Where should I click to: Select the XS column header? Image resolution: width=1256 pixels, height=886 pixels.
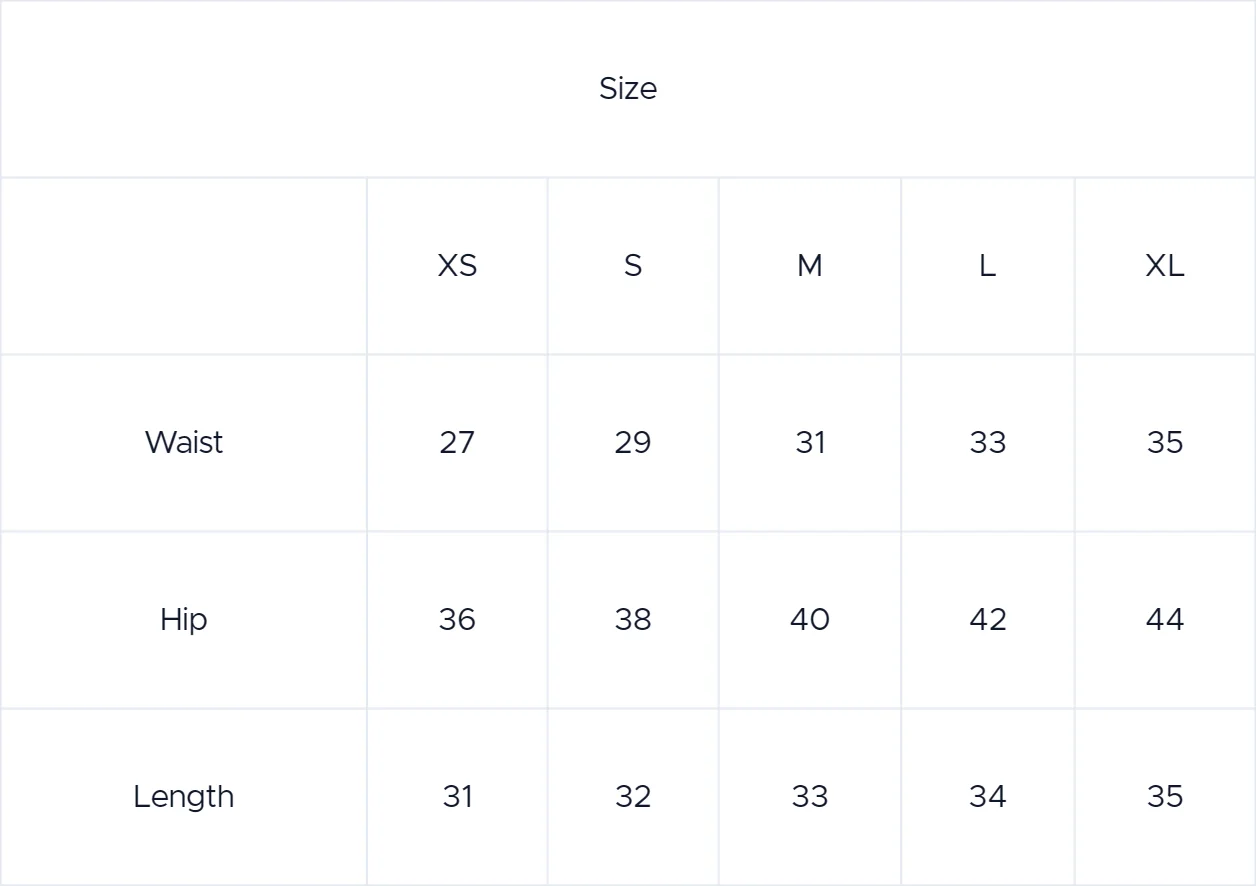point(457,266)
